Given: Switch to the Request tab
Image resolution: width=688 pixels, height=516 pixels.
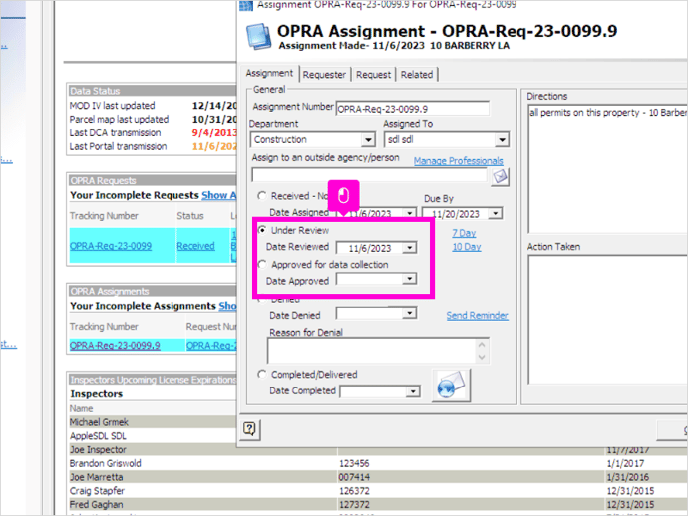Looking at the screenshot, I should pos(373,75).
